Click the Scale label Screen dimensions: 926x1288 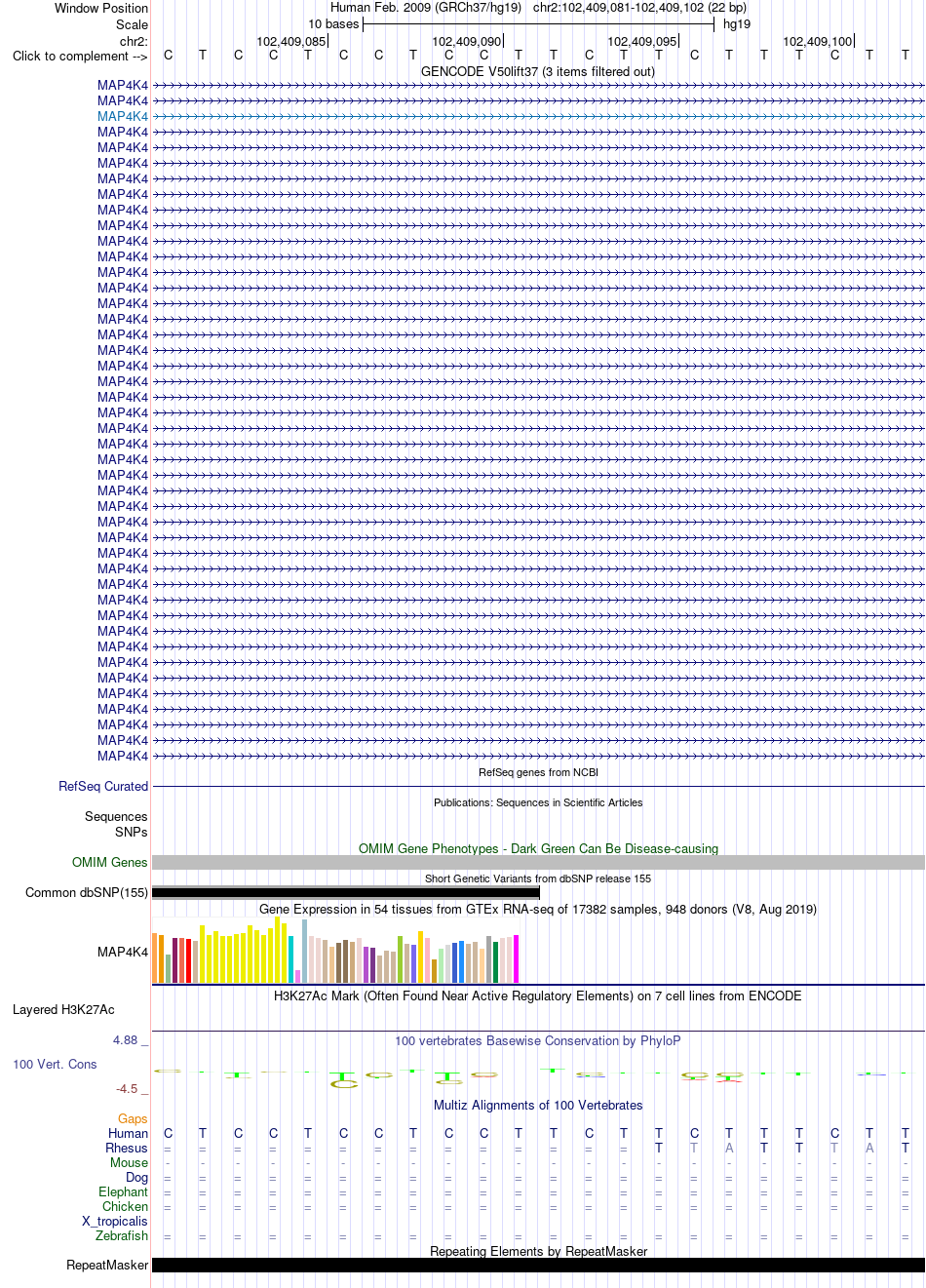pyautogui.click(x=133, y=24)
